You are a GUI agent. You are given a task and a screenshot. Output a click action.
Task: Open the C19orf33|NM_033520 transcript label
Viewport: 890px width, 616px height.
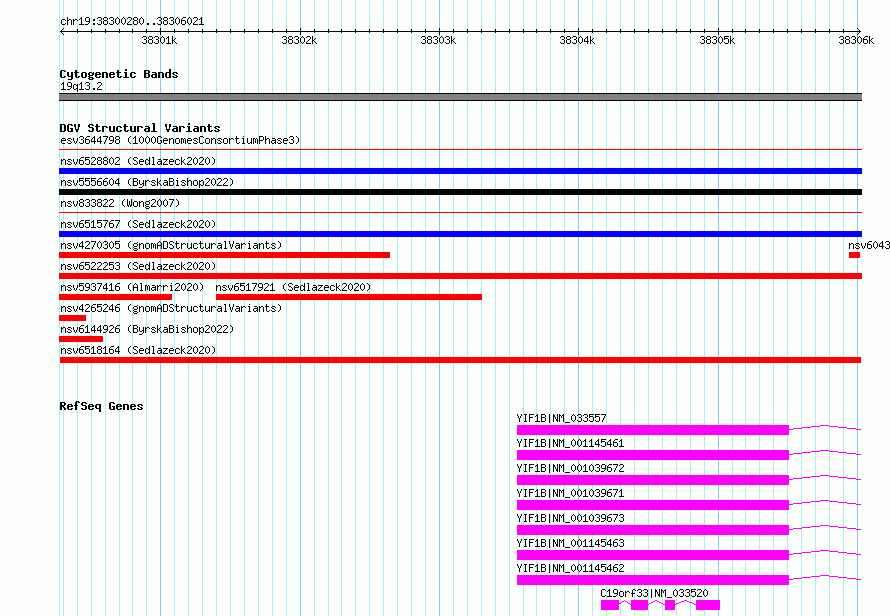654,593
